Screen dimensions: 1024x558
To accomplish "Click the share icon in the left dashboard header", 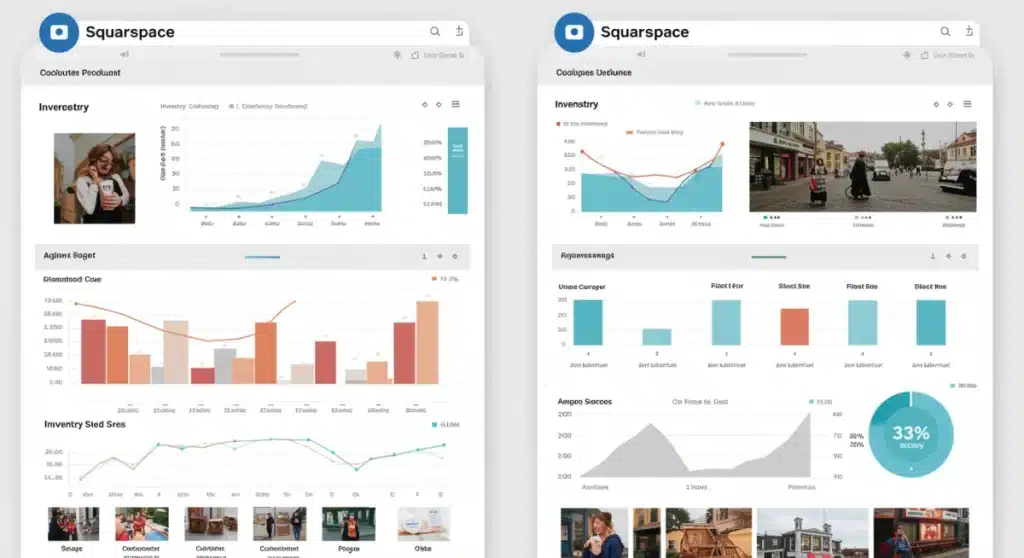I will point(460,31).
